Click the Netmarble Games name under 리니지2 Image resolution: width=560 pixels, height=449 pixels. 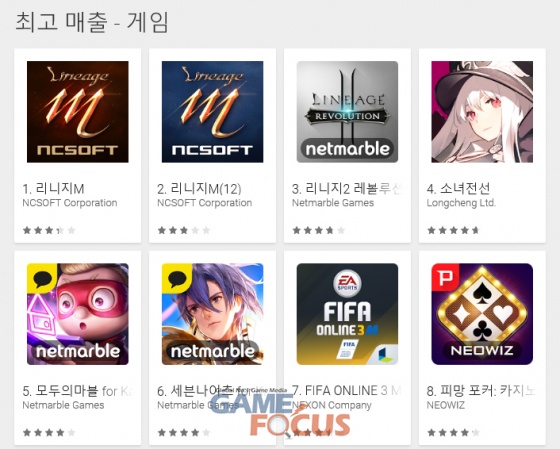(x=333, y=203)
